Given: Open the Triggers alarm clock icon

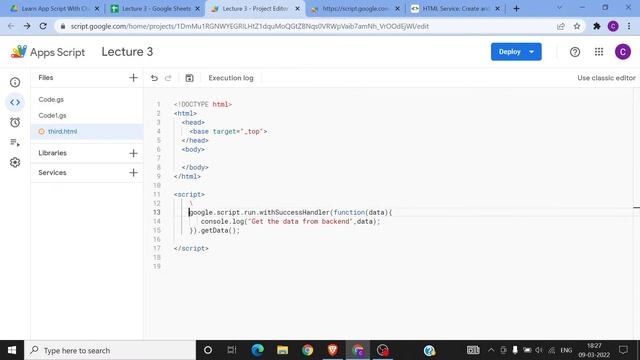Looking at the screenshot, I should click(15, 122).
